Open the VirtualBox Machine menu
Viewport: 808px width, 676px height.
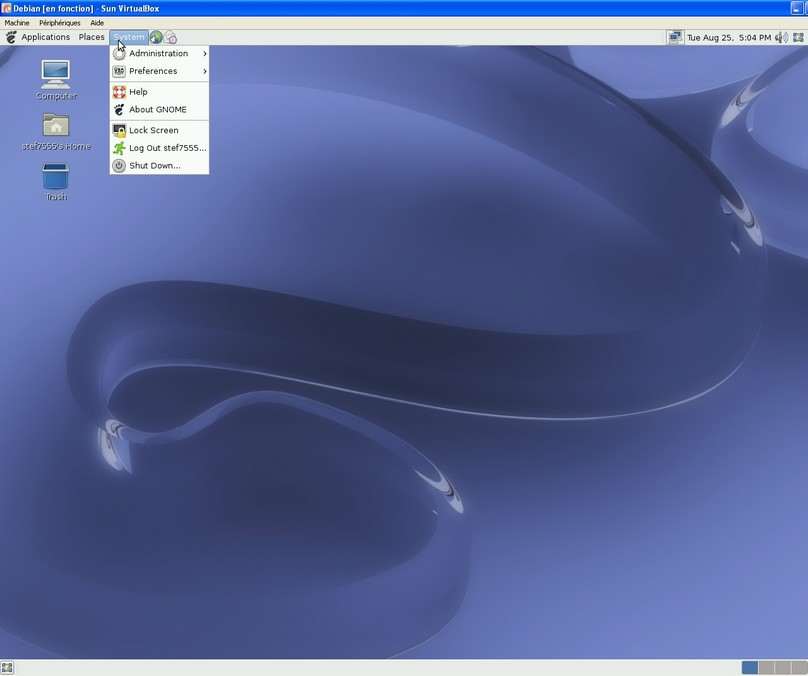[17, 23]
